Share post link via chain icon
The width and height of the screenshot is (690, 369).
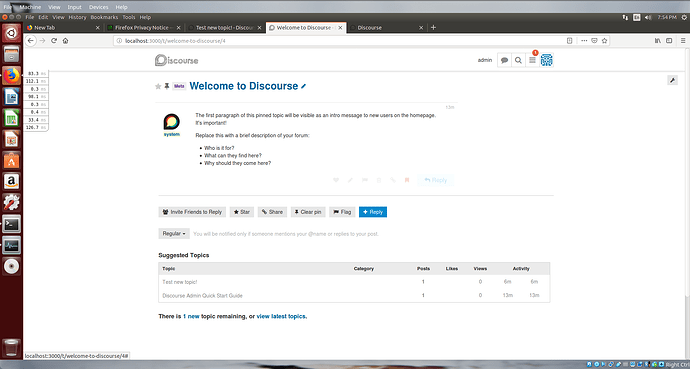(x=393, y=180)
